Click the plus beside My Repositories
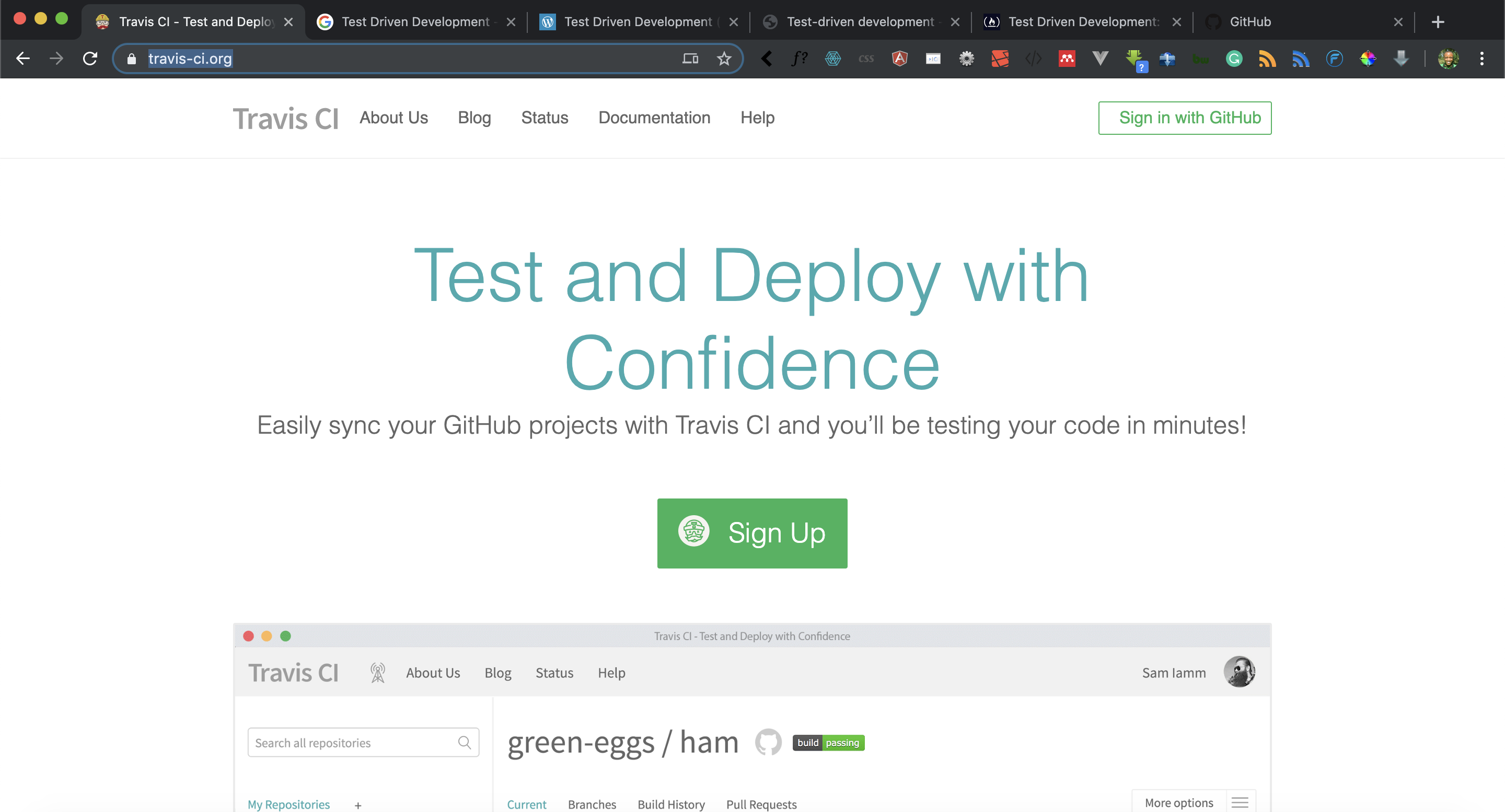This screenshot has width=1505, height=812. (x=357, y=805)
